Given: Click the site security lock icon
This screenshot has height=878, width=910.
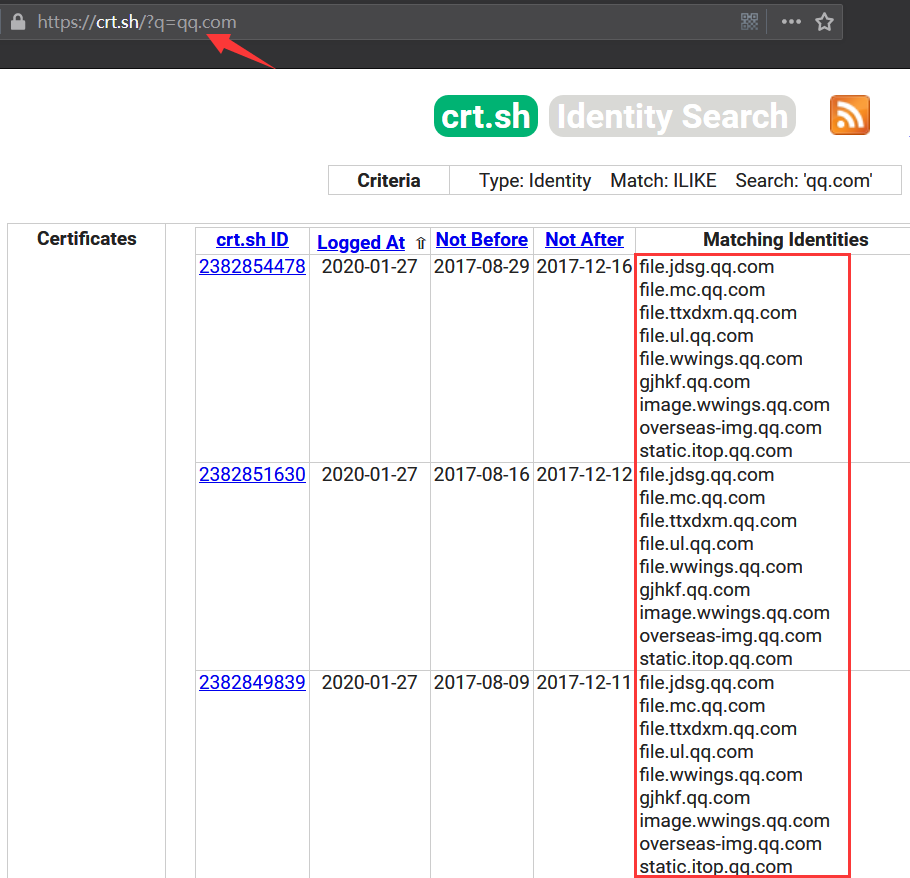Looking at the screenshot, I should click(x=18, y=22).
